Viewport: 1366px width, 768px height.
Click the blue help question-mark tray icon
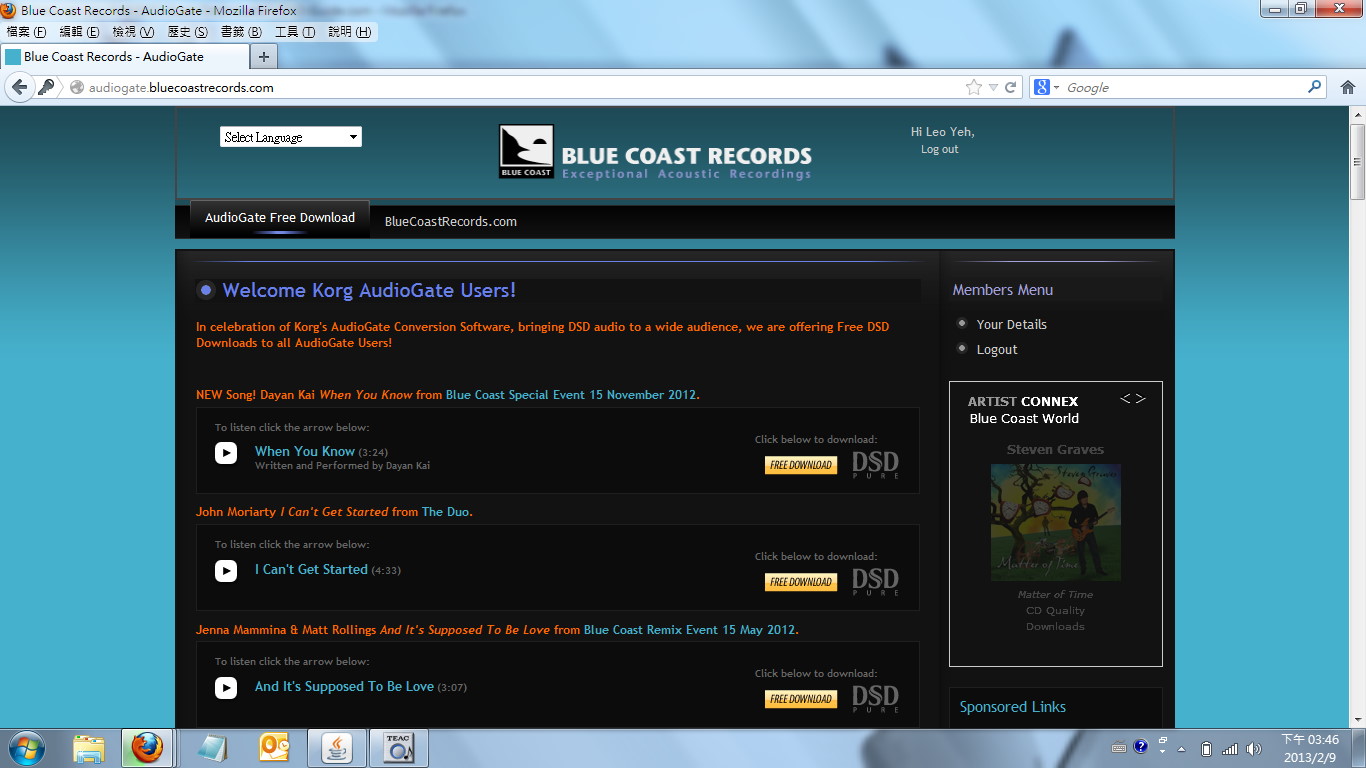(x=1140, y=748)
